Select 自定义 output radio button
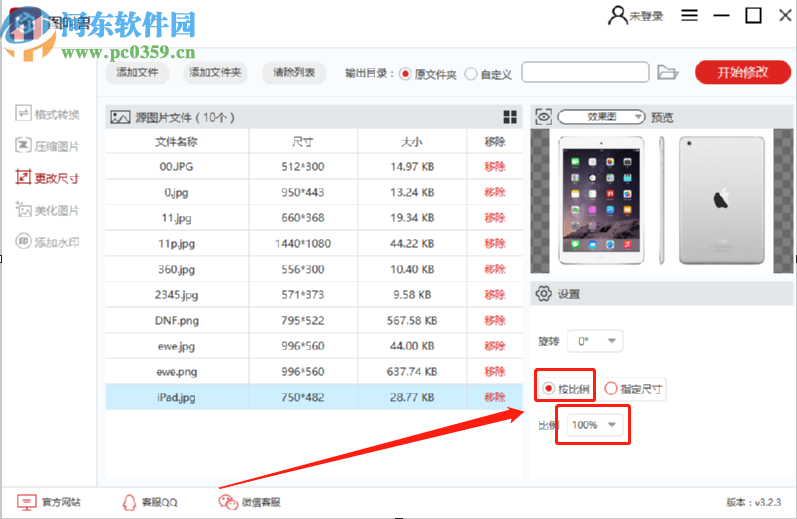Viewport: 797px width, 519px height. 471,74
